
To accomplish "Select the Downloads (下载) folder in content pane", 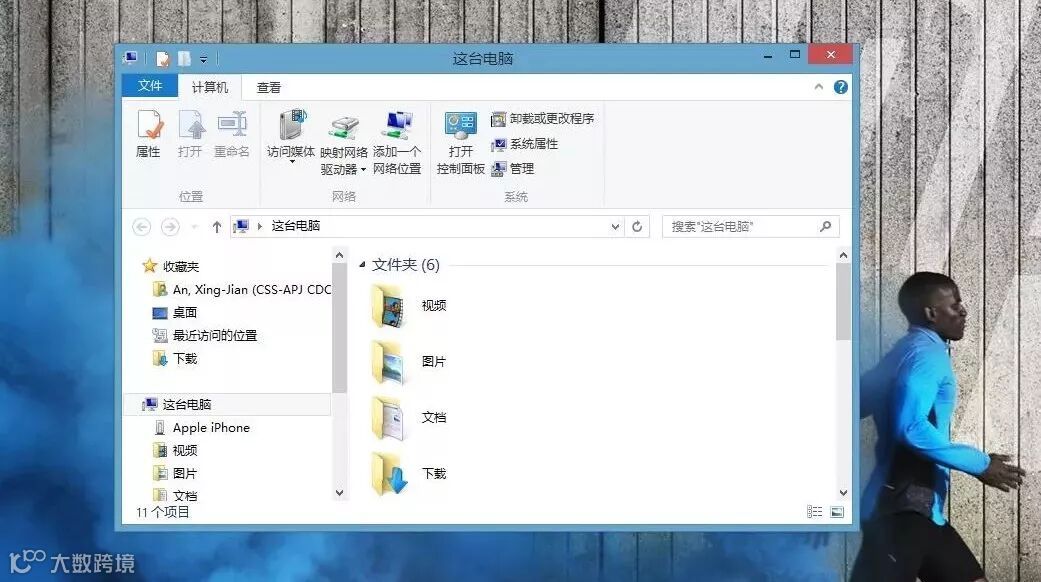I will pos(408,473).
